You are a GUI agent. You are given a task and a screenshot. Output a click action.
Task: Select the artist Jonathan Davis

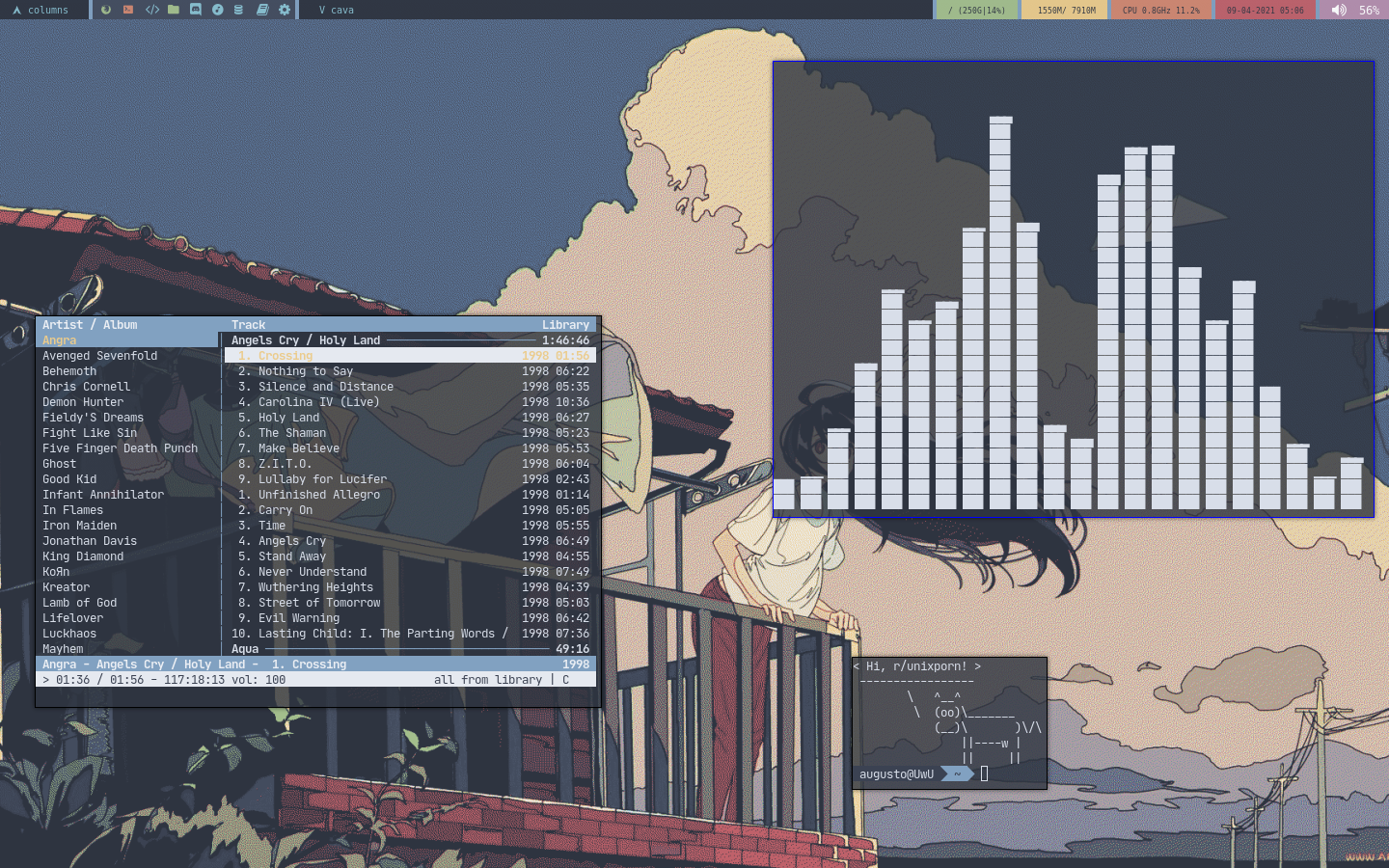(90, 541)
